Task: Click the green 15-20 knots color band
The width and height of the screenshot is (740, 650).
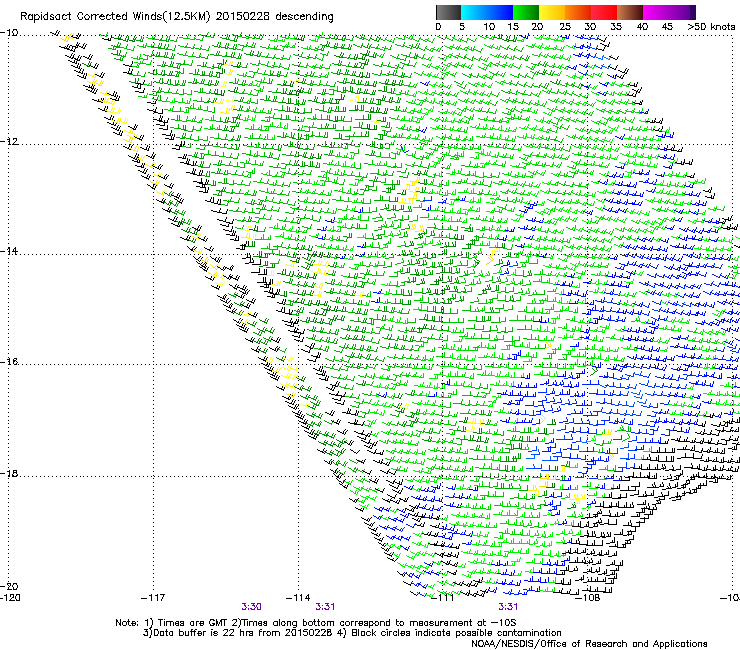Action: [526, 12]
